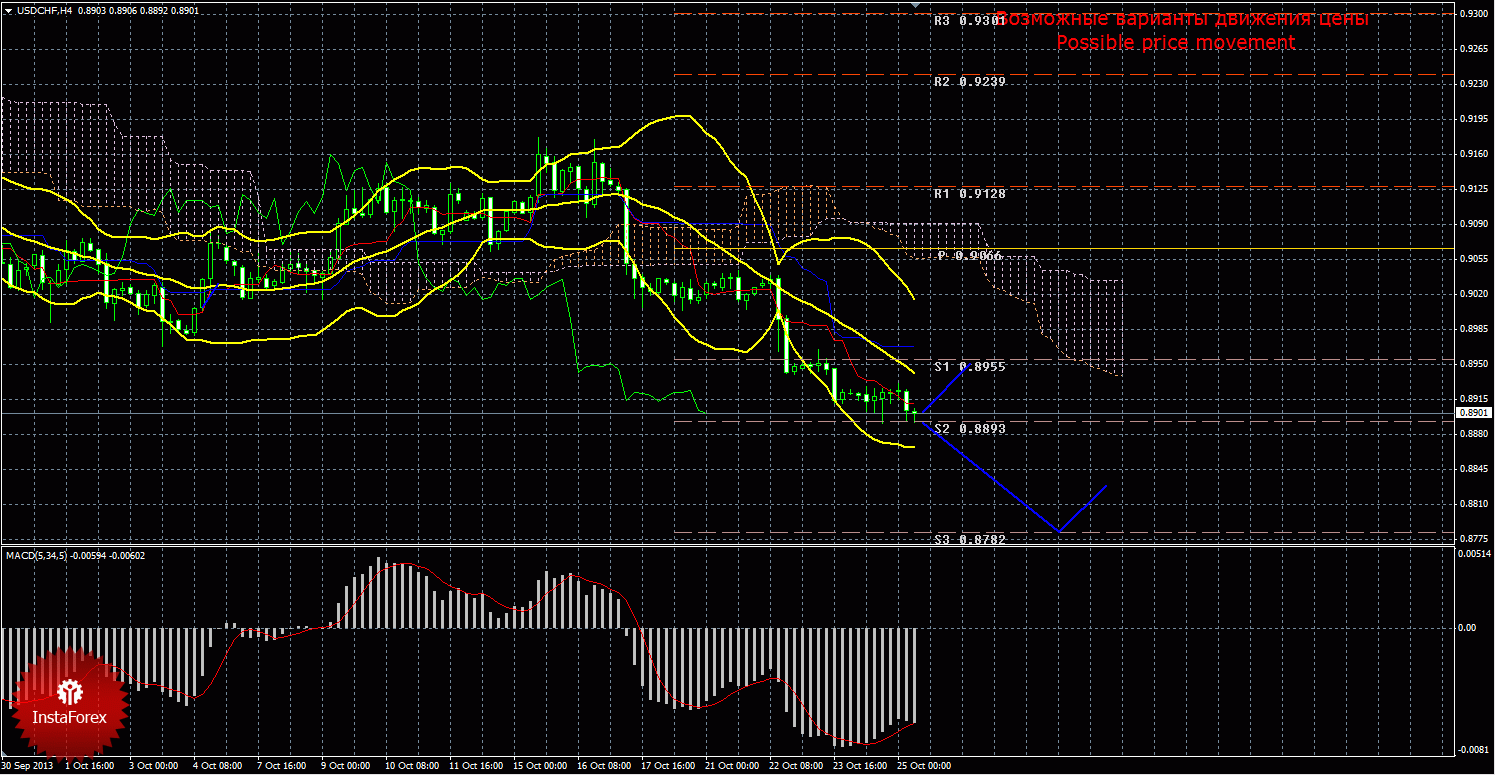Viewport: 1495px width, 775px height.
Task: Click 0.9300 on the price scale
Action: pos(1475,14)
